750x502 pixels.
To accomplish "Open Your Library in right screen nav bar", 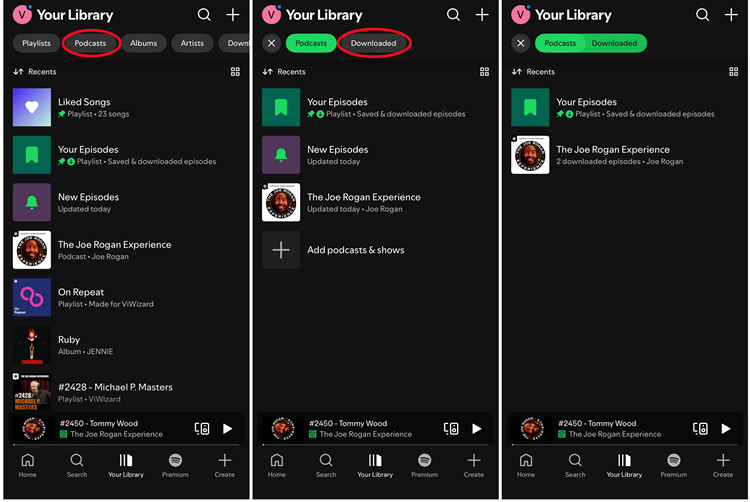I will pyautogui.click(x=624, y=465).
